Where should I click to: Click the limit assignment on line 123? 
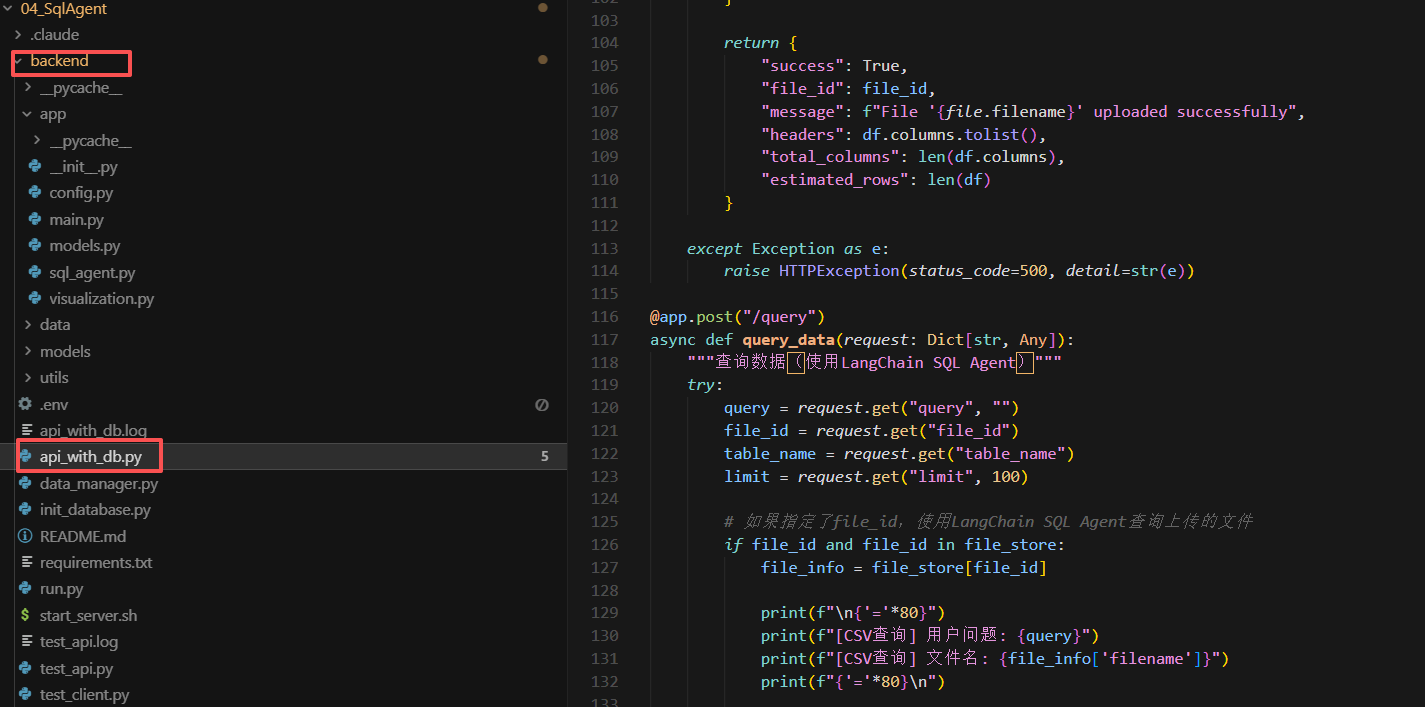point(876,477)
